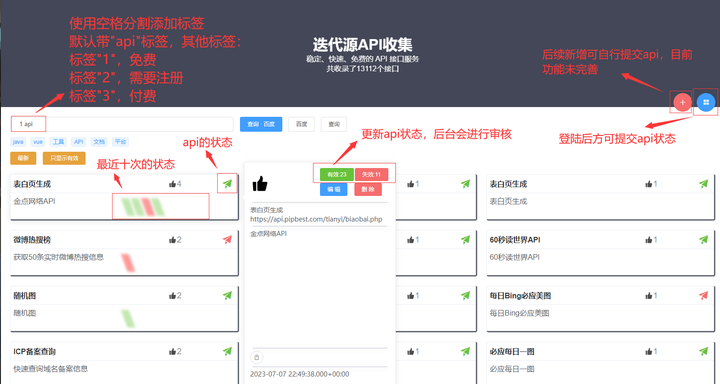720x384 pixels.
Task: Select the 文档 tag
Action: click(99, 142)
